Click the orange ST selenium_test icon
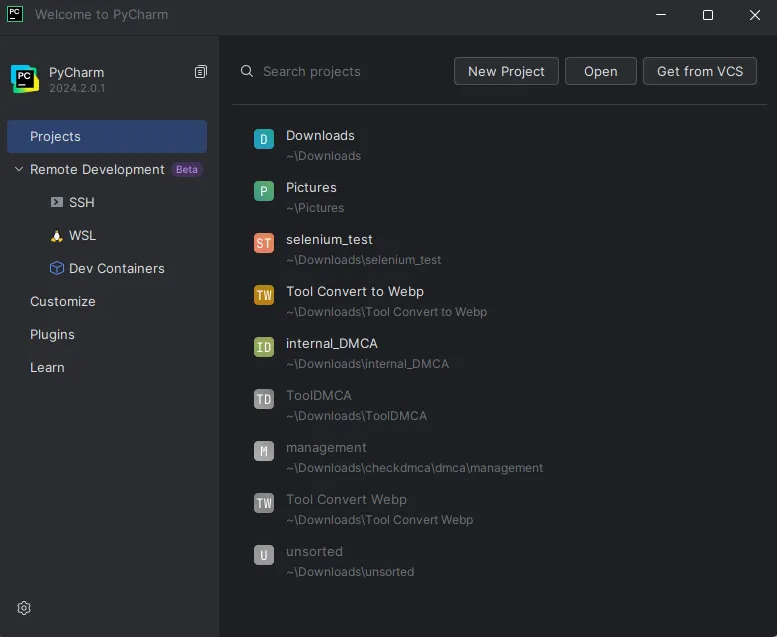The image size is (777, 637). [x=264, y=243]
